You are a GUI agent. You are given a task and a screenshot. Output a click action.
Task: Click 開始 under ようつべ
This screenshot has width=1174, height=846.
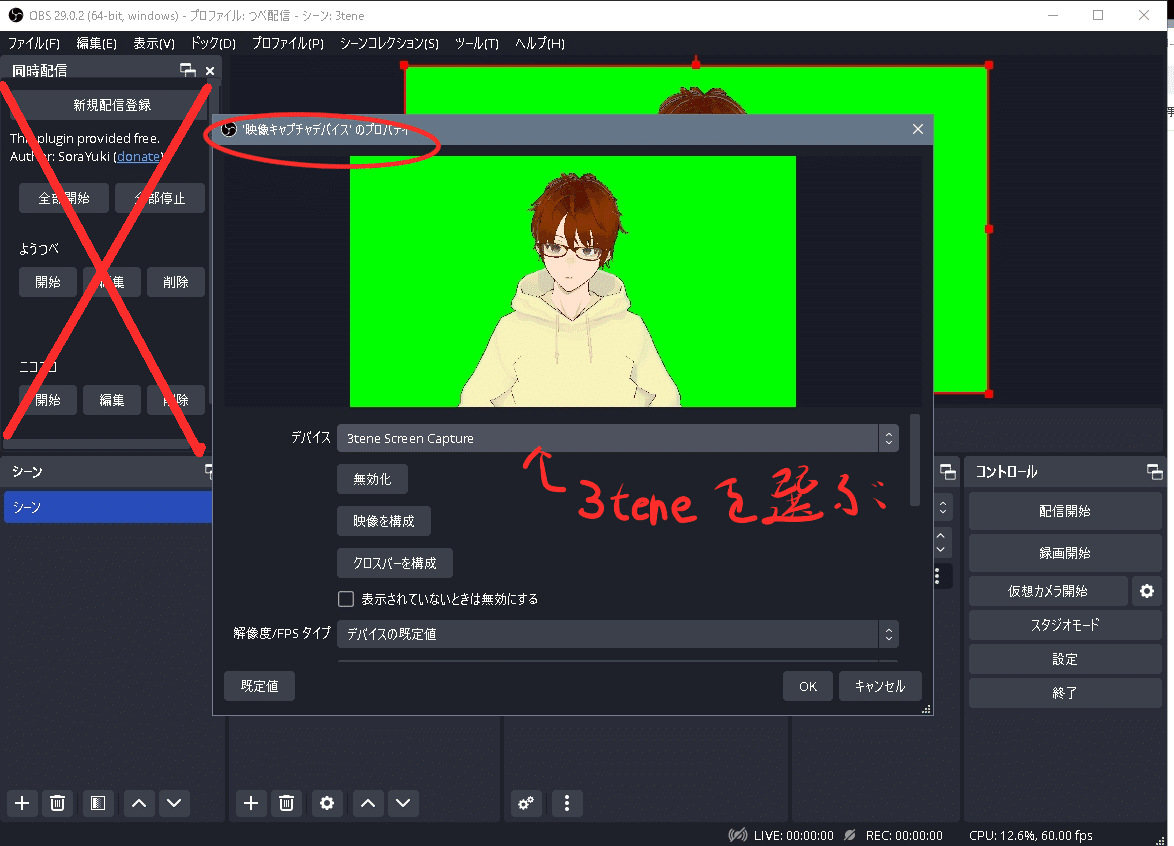point(48,282)
